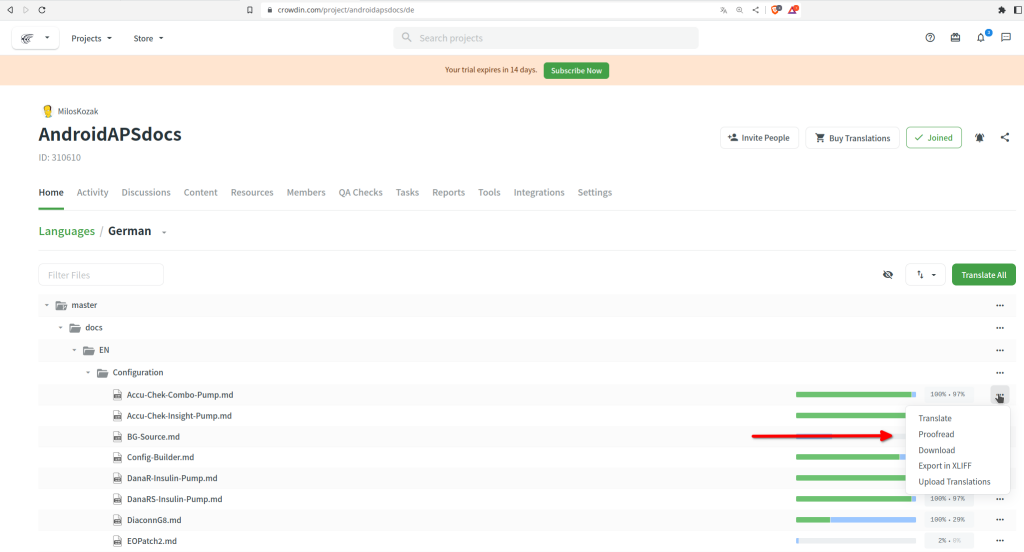Screen dimensions: 1024x552
Task: Click the browser forward arrow
Action: [x=25, y=10]
